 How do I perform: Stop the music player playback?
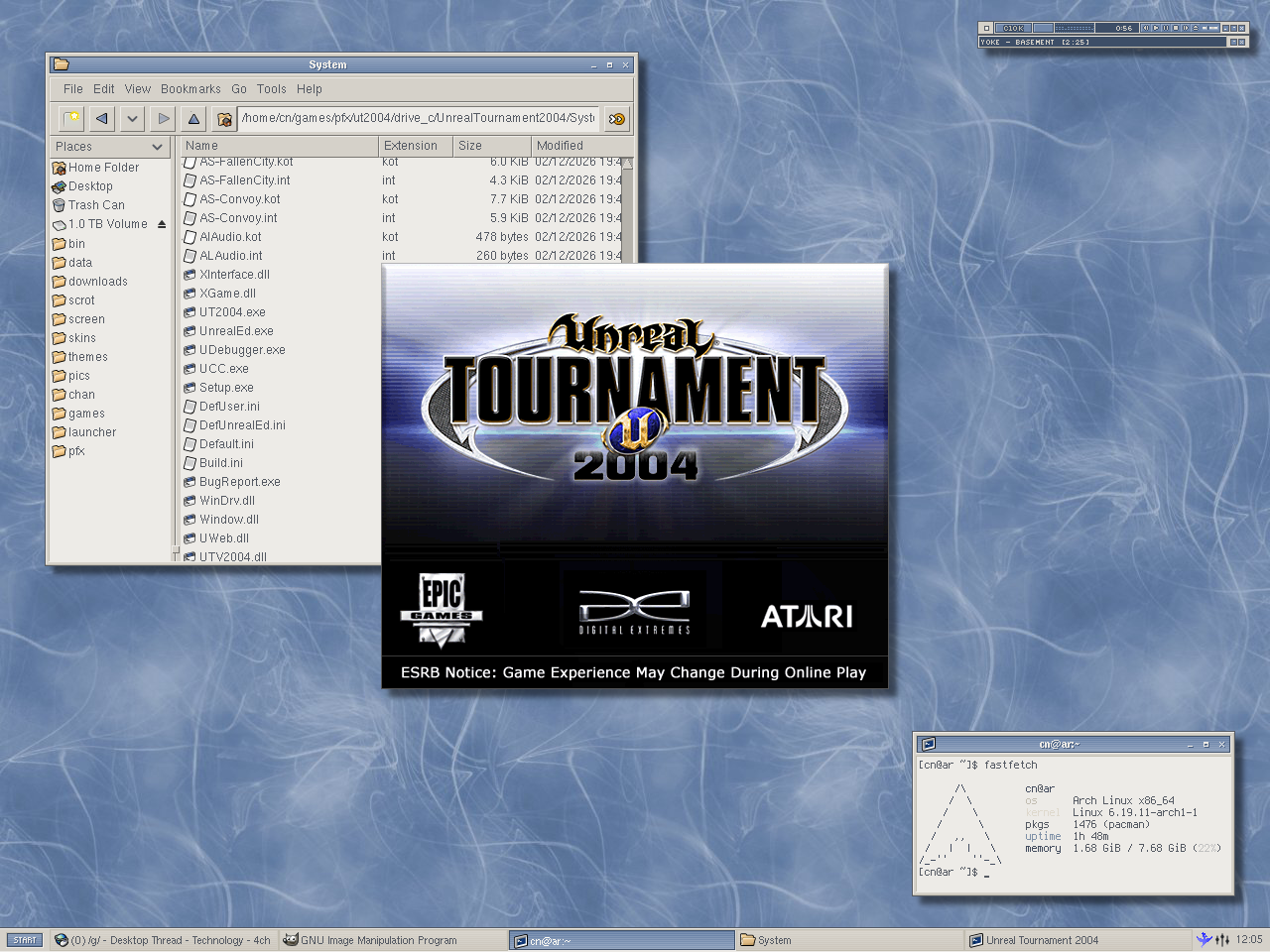coord(1176,28)
